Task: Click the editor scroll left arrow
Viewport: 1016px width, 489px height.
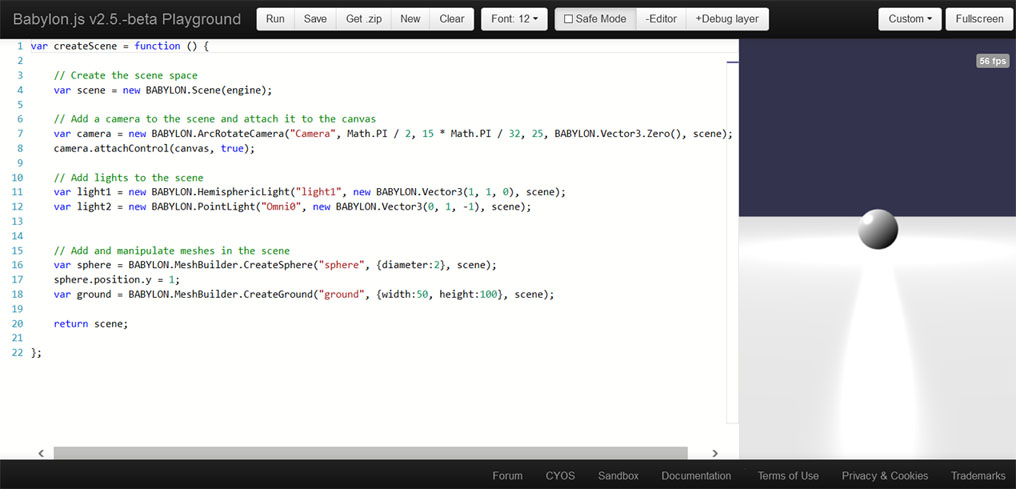Action: [x=41, y=453]
